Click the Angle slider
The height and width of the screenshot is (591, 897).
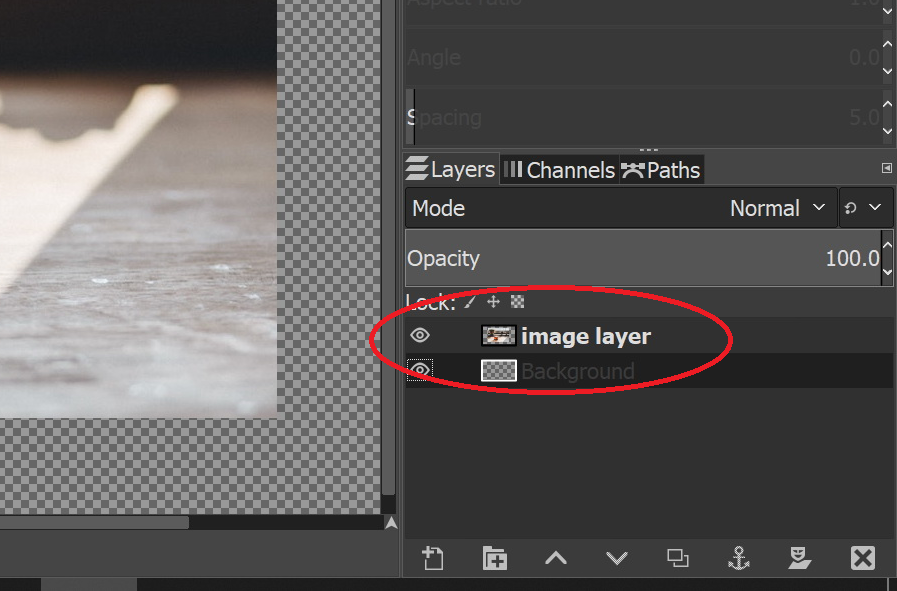point(644,57)
